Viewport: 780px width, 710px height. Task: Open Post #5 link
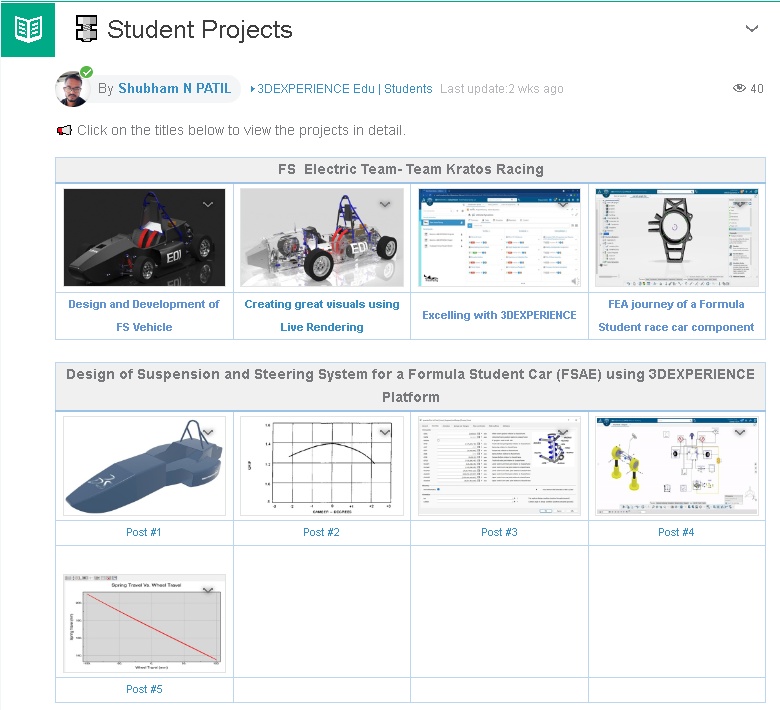click(x=144, y=689)
